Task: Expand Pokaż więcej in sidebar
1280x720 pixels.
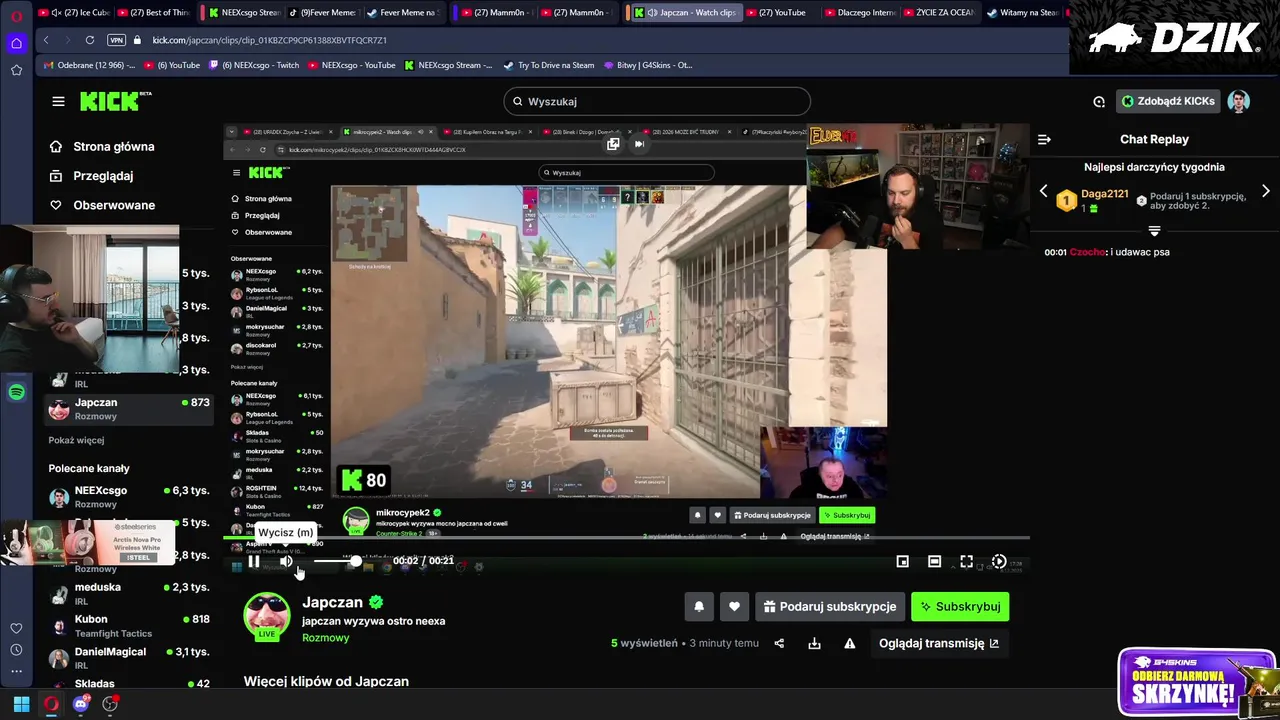Action: pos(76,440)
